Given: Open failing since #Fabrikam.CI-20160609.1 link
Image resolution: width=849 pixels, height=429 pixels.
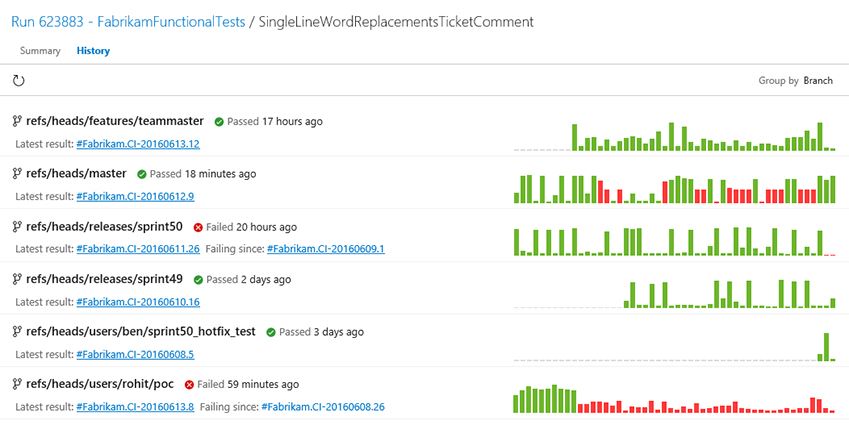Looking at the screenshot, I should pos(326,249).
